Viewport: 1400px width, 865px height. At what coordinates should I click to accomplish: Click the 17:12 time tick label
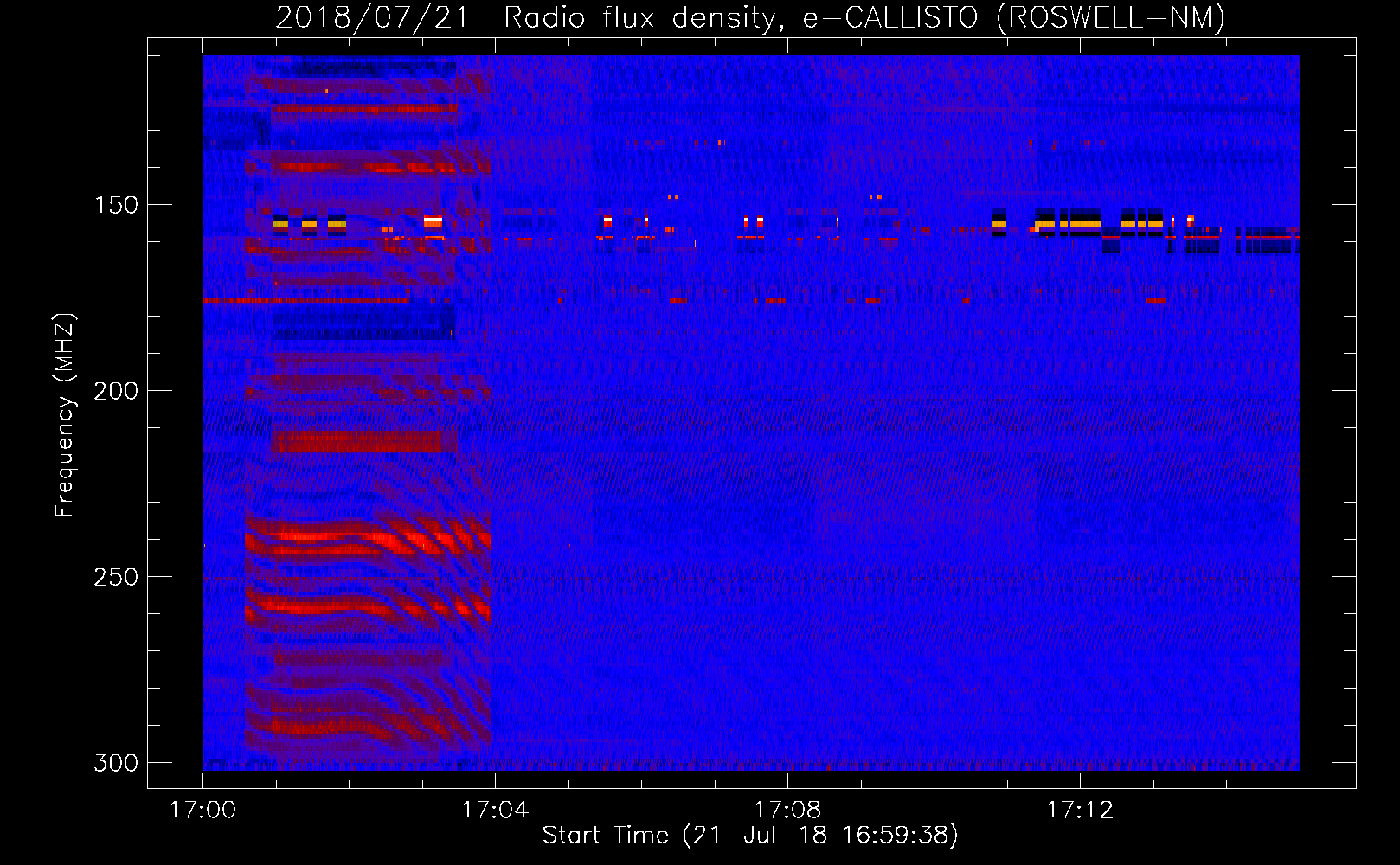(x=1080, y=811)
